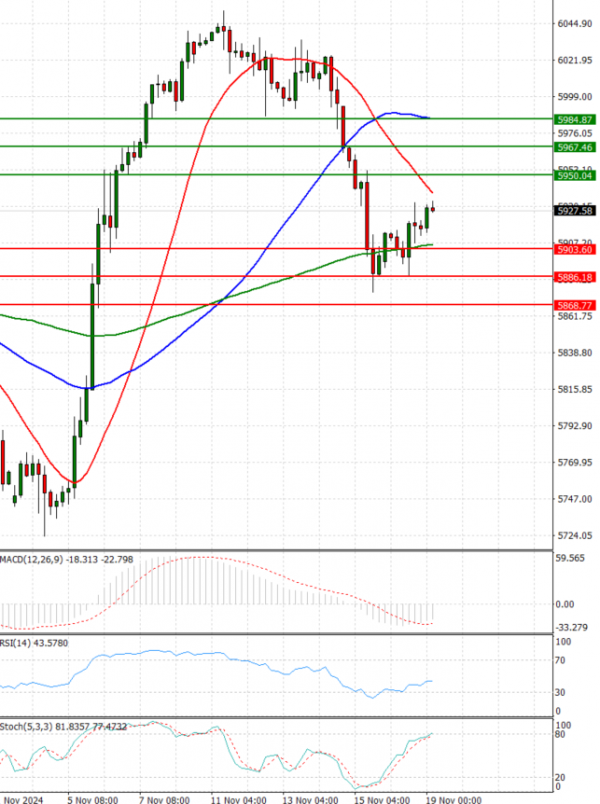Click the 5861.75 price axis value
Image resolution: width=600 pixels, height=804 pixels.
[574, 316]
